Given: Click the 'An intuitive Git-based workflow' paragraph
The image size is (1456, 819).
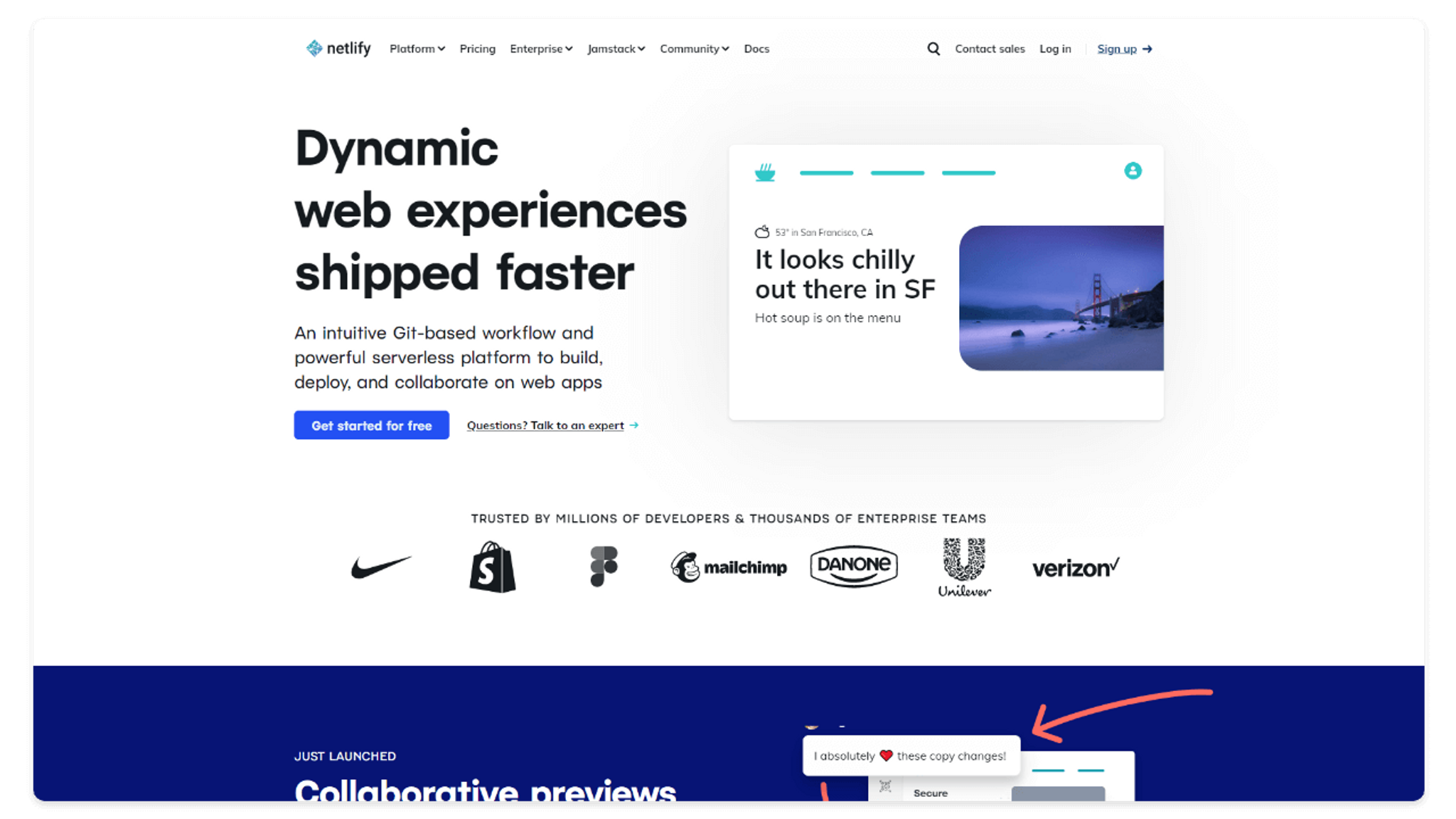Looking at the screenshot, I should click(449, 358).
